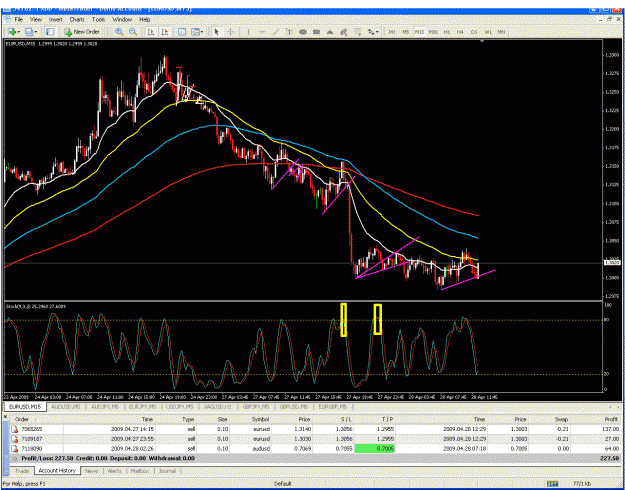Open the File menu
This screenshot has height=490, width=625.
click(x=18, y=19)
